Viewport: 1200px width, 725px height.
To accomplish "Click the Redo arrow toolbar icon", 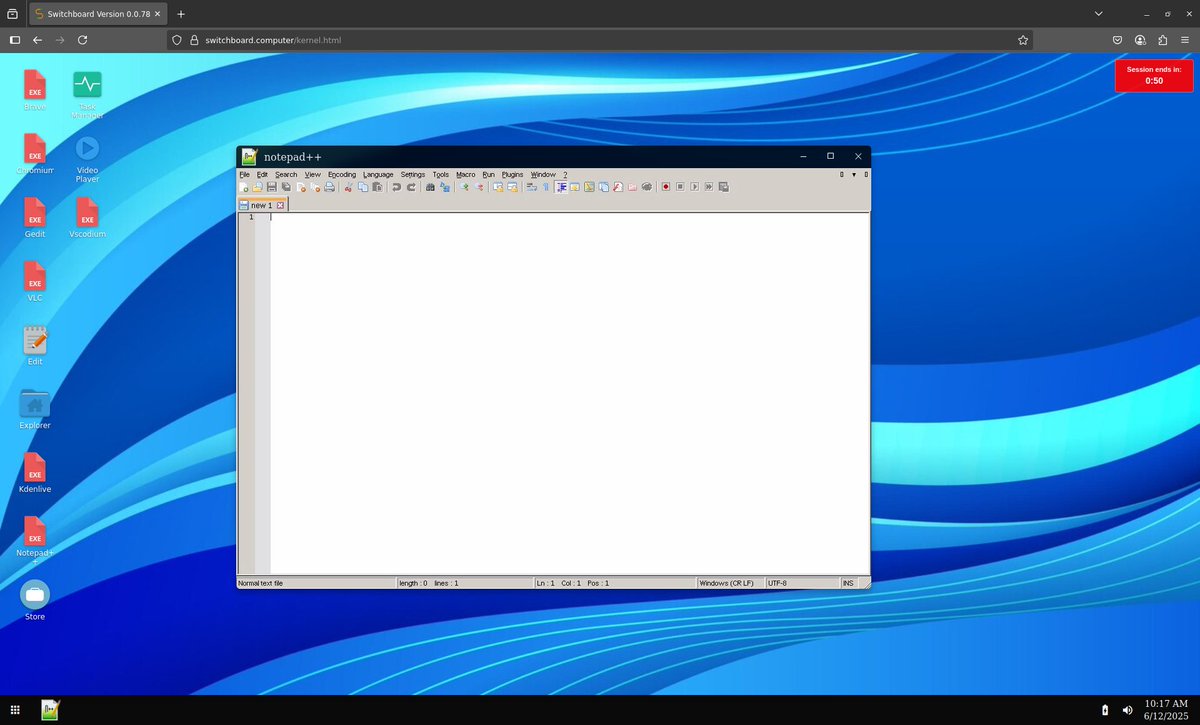I will pos(411,187).
